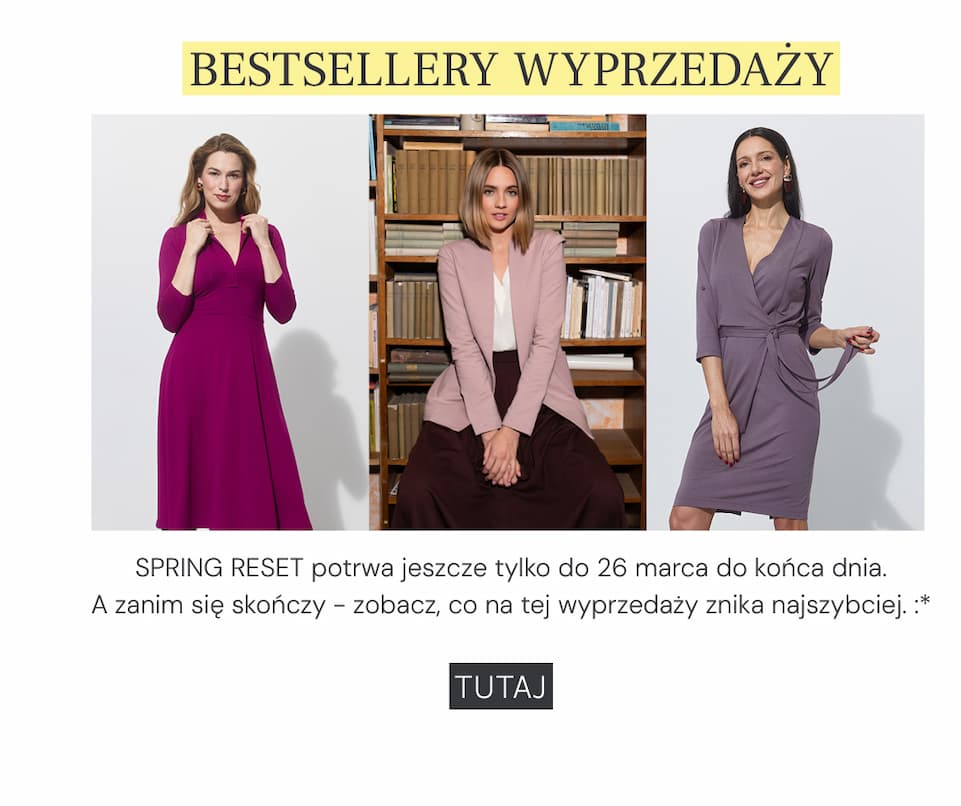The width and height of the screenshot is (961, 806).
Task: Open the pink blazer bookshelf photo
Action: pyautogui.click(x=507, y=322)
